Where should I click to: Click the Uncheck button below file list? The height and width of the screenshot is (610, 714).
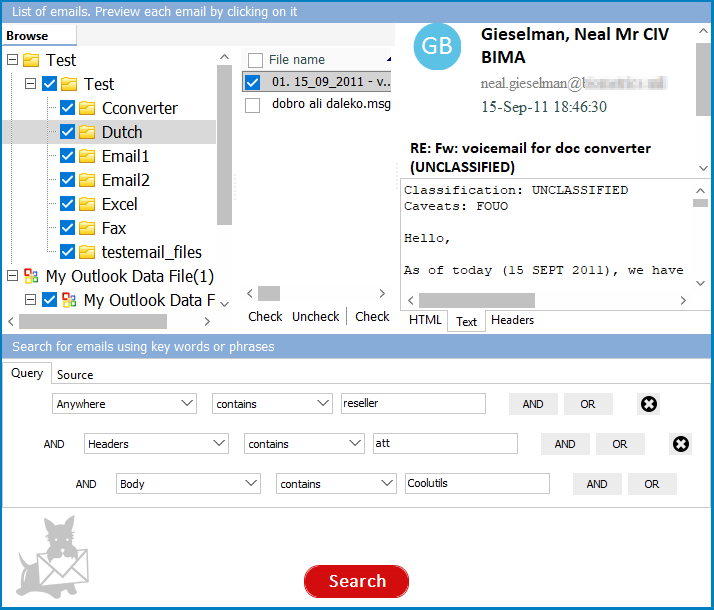coord(315,317)
